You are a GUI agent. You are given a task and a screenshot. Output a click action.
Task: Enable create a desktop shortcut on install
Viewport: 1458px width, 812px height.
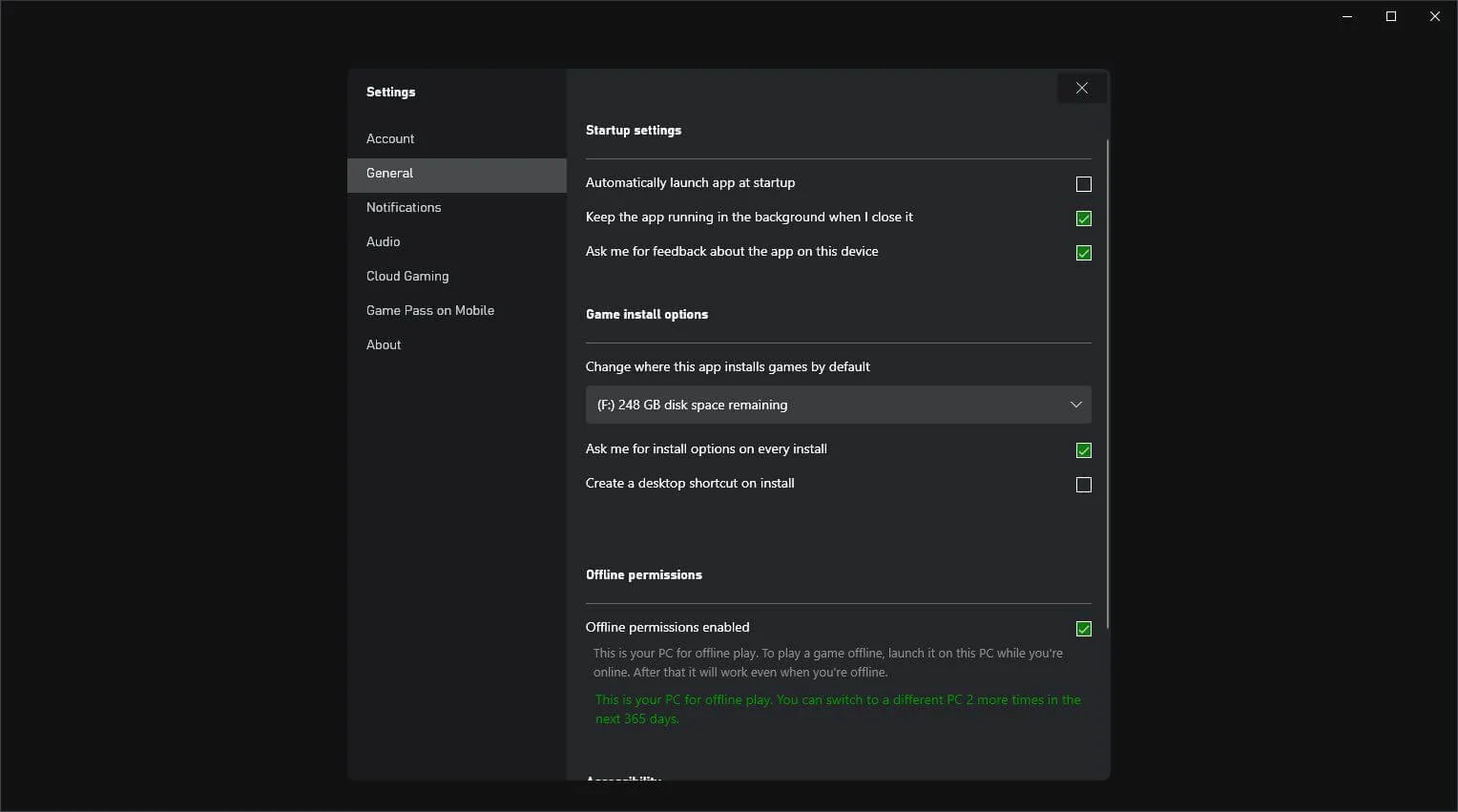(1083, 484)
